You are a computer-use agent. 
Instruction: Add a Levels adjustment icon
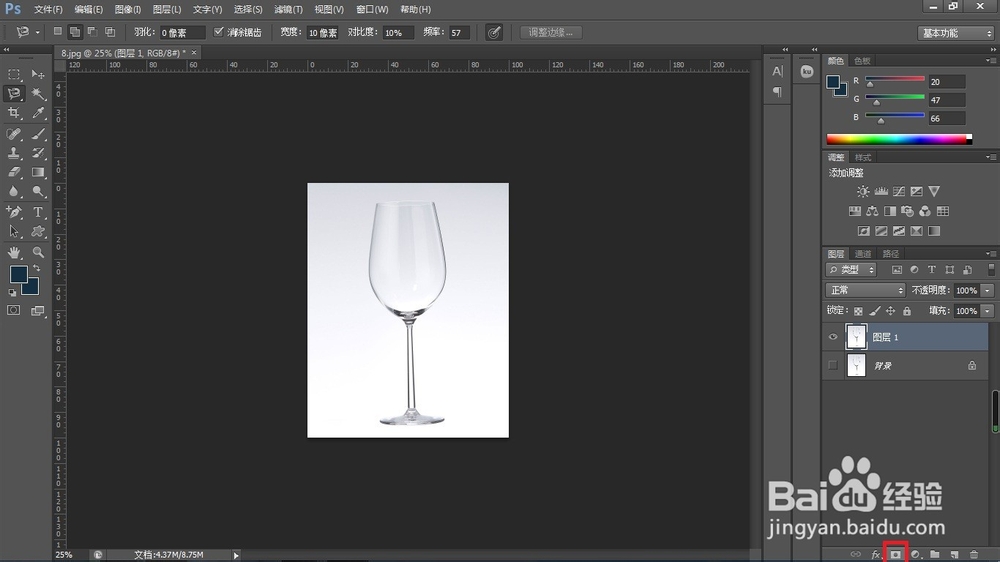click(881, 191)
